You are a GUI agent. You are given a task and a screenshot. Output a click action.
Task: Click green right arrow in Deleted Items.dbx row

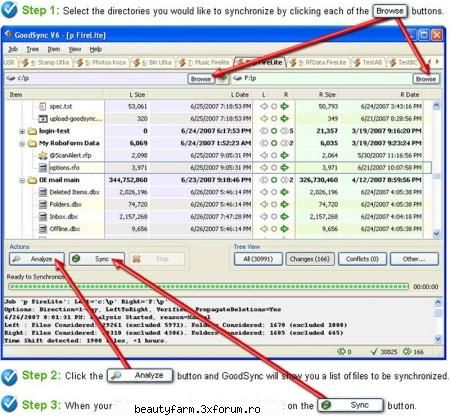284,192
